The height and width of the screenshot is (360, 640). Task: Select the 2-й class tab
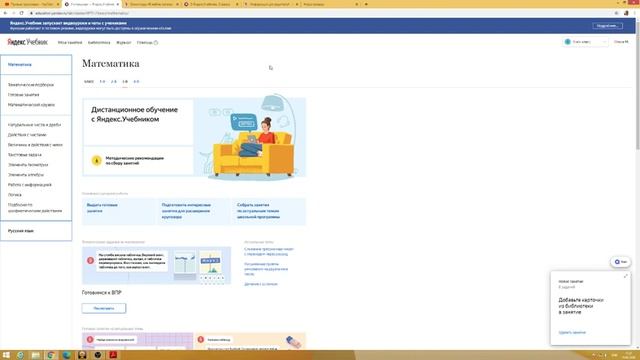[x=113, y=82]
